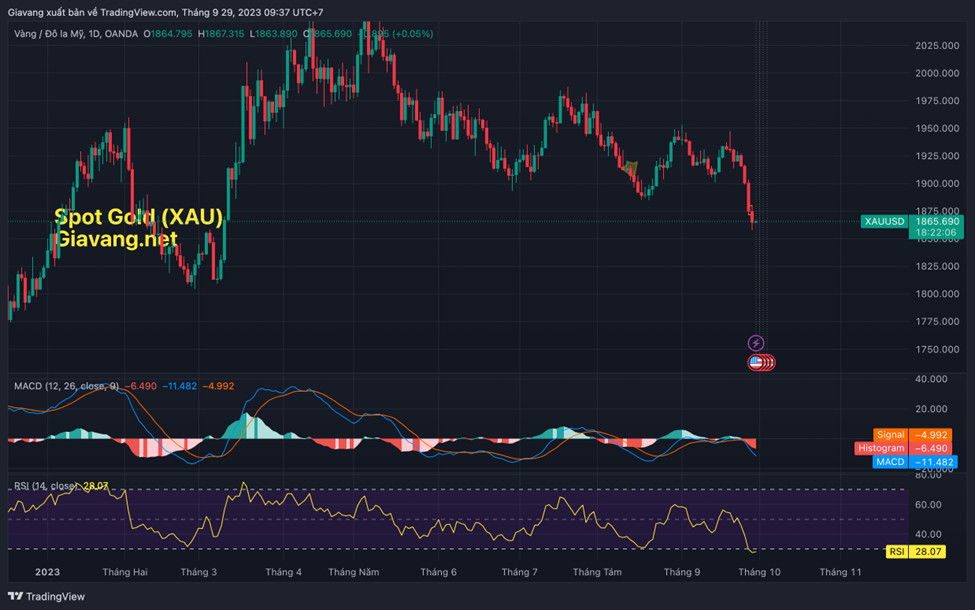Click the 1750.000 price scale level
The height and width of the screenshot is (610, 975).
(937, 349)
